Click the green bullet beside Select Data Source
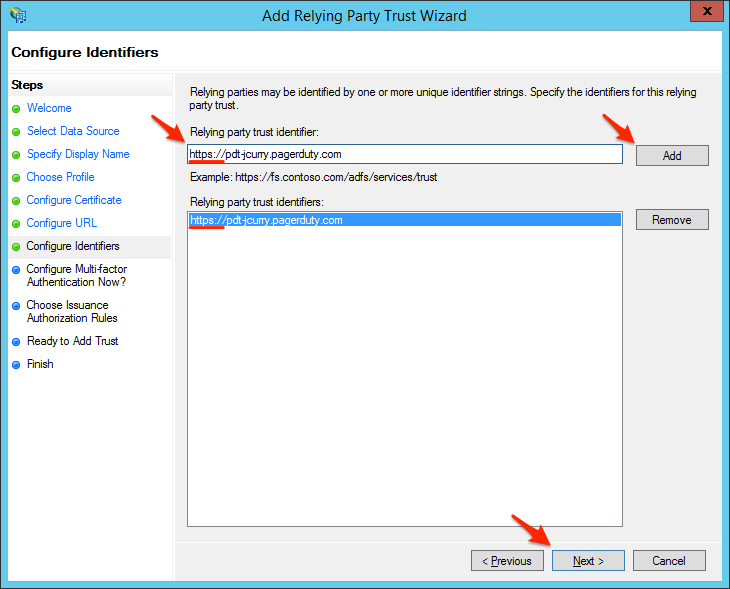The image size is (730, 589). [16, 131]
